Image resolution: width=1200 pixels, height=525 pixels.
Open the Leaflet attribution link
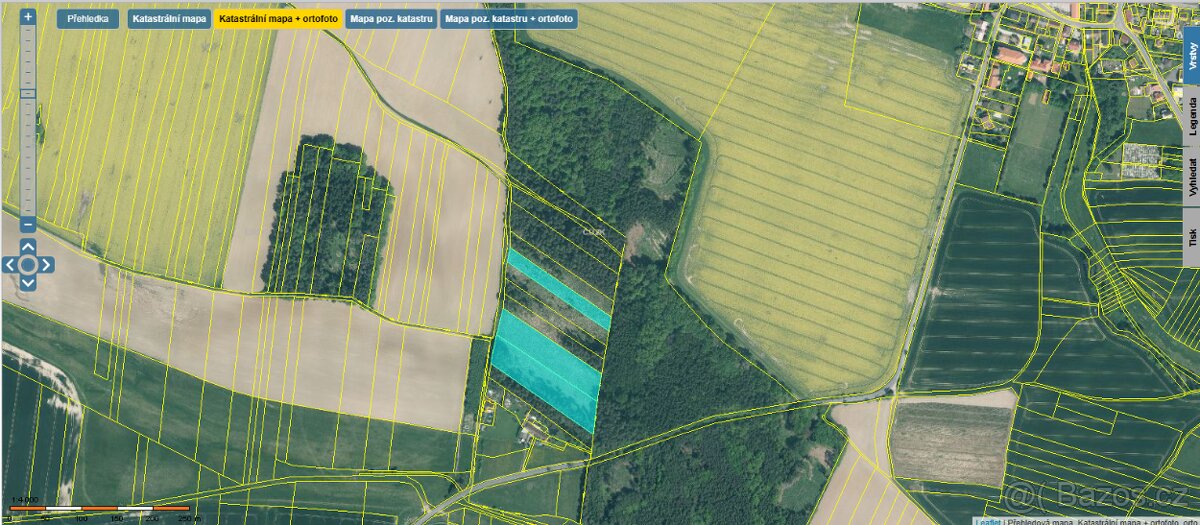[x=987, y=521]
